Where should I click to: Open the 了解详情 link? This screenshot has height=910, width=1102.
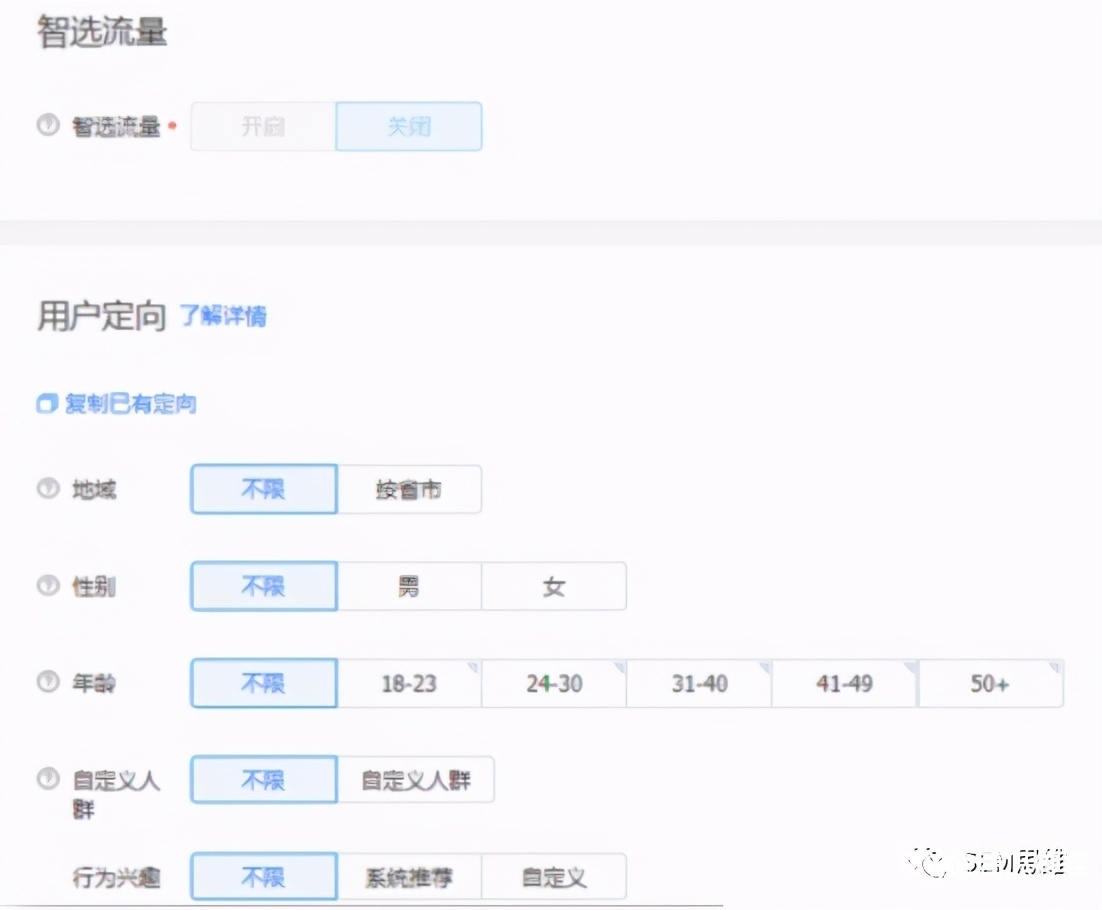pyautogui.click(x=223, y=316)
